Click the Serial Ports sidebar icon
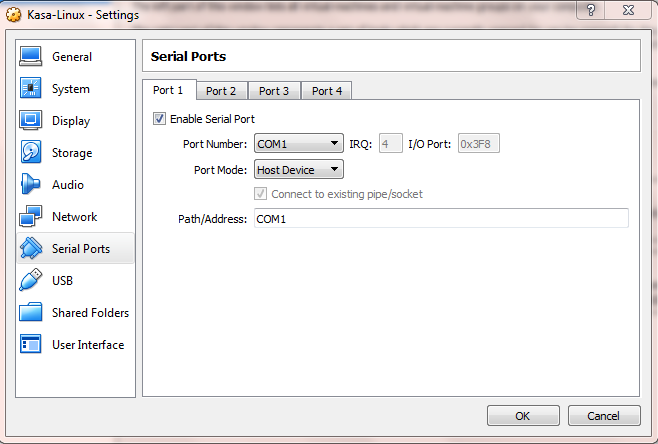 [x=31, y=249]
